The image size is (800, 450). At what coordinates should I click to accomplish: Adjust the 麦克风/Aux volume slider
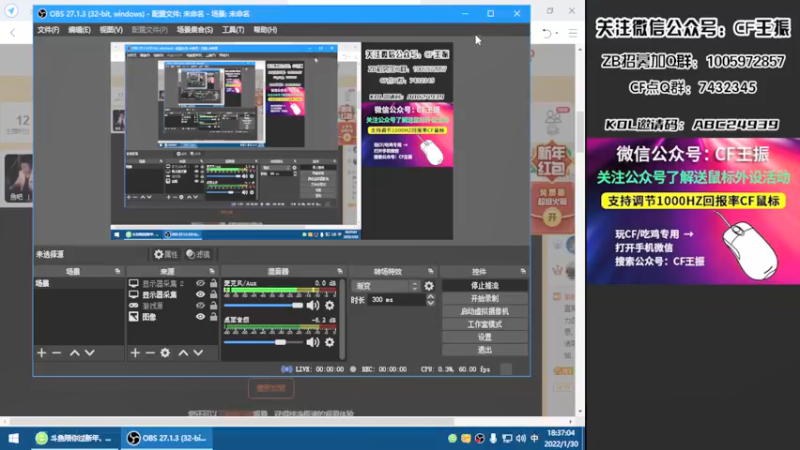tap(263, 306)
